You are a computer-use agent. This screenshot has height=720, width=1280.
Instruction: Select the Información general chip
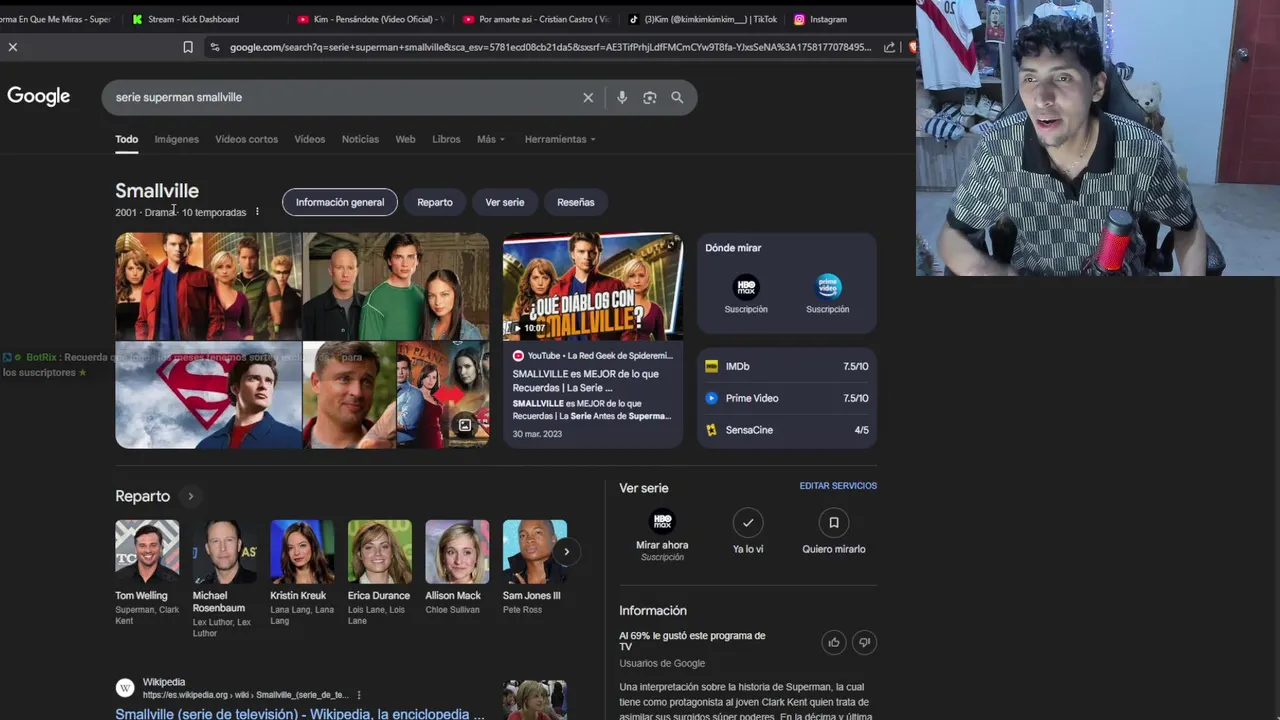click(340, 202)
